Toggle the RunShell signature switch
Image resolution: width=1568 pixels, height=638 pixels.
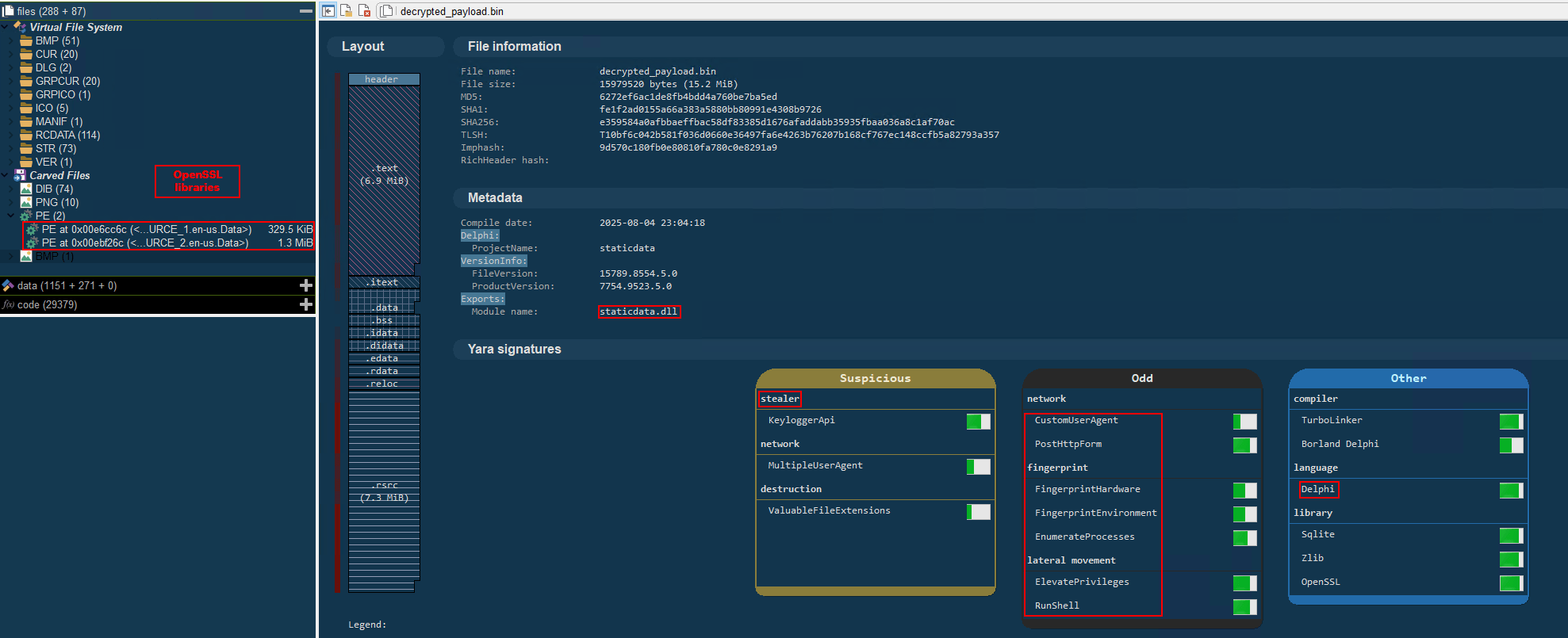tap(1244, 607)
